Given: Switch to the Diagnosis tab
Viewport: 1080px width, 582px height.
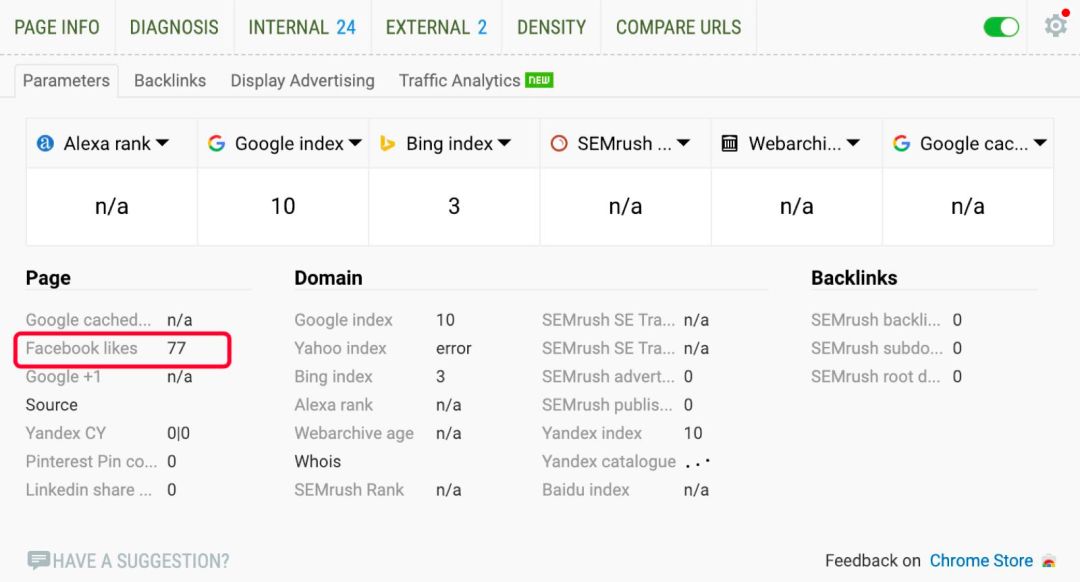Looking at the screenshot, I should pyautogui.click(x=174, y=27).
